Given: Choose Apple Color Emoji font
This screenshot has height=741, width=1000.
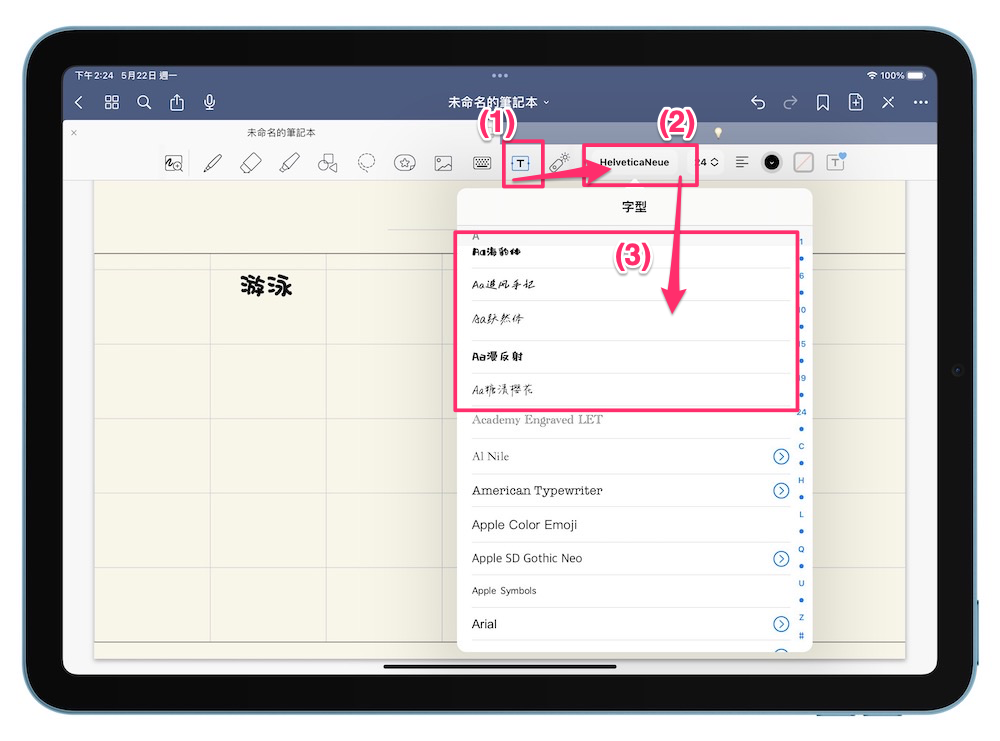Looking at the screenshot, I should pos(525,525).
